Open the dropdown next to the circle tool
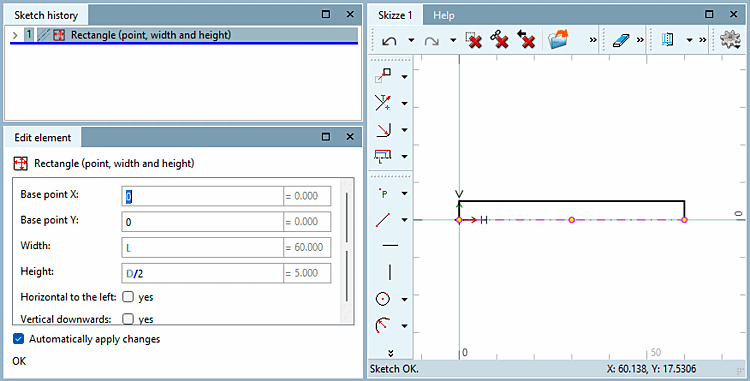 404,300
